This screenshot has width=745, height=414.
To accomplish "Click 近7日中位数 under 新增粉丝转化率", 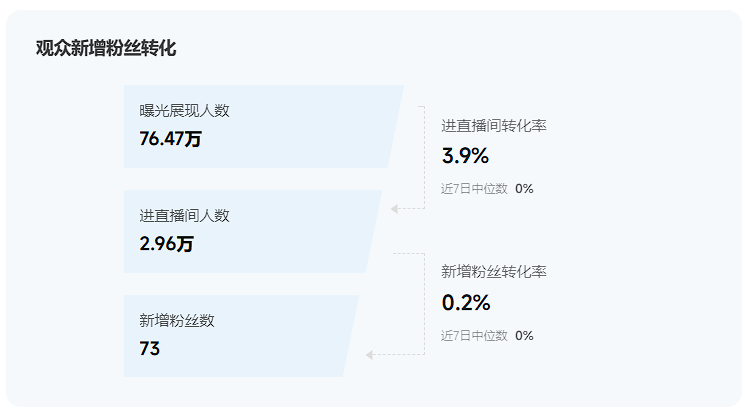I will click(474, 336).
